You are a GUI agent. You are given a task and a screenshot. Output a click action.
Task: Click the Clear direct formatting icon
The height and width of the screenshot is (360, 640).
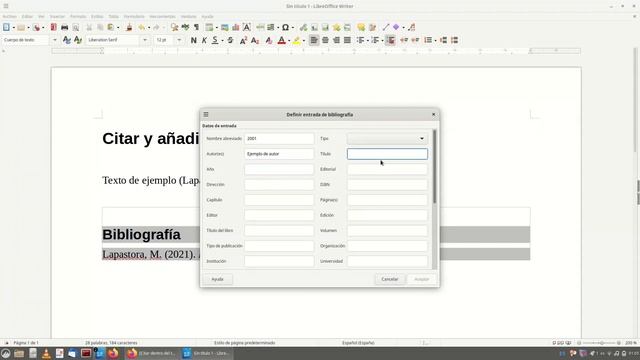269,40
